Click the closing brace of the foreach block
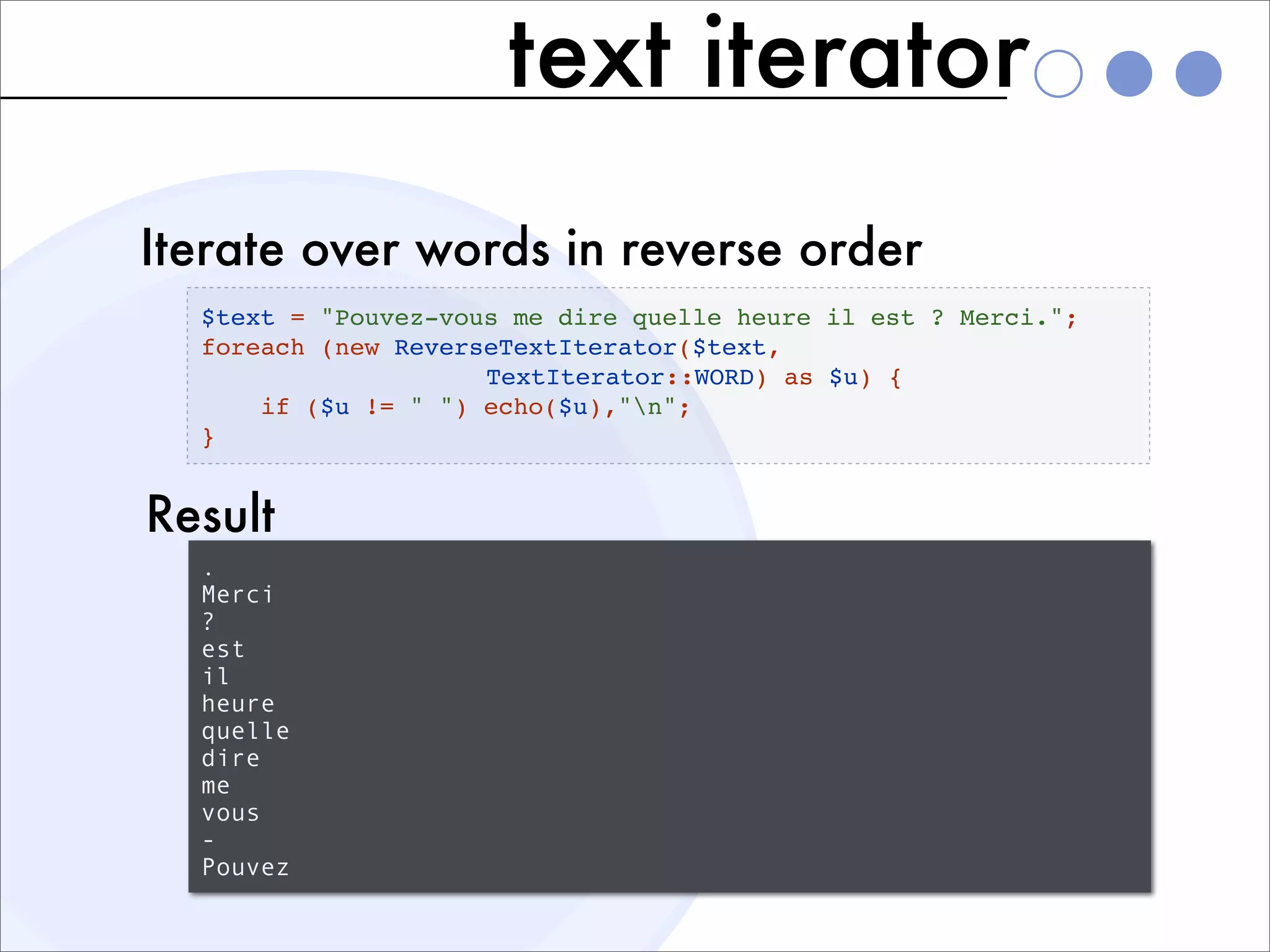1270x952 pixels. pyautogui.click(x=208, y=437)
